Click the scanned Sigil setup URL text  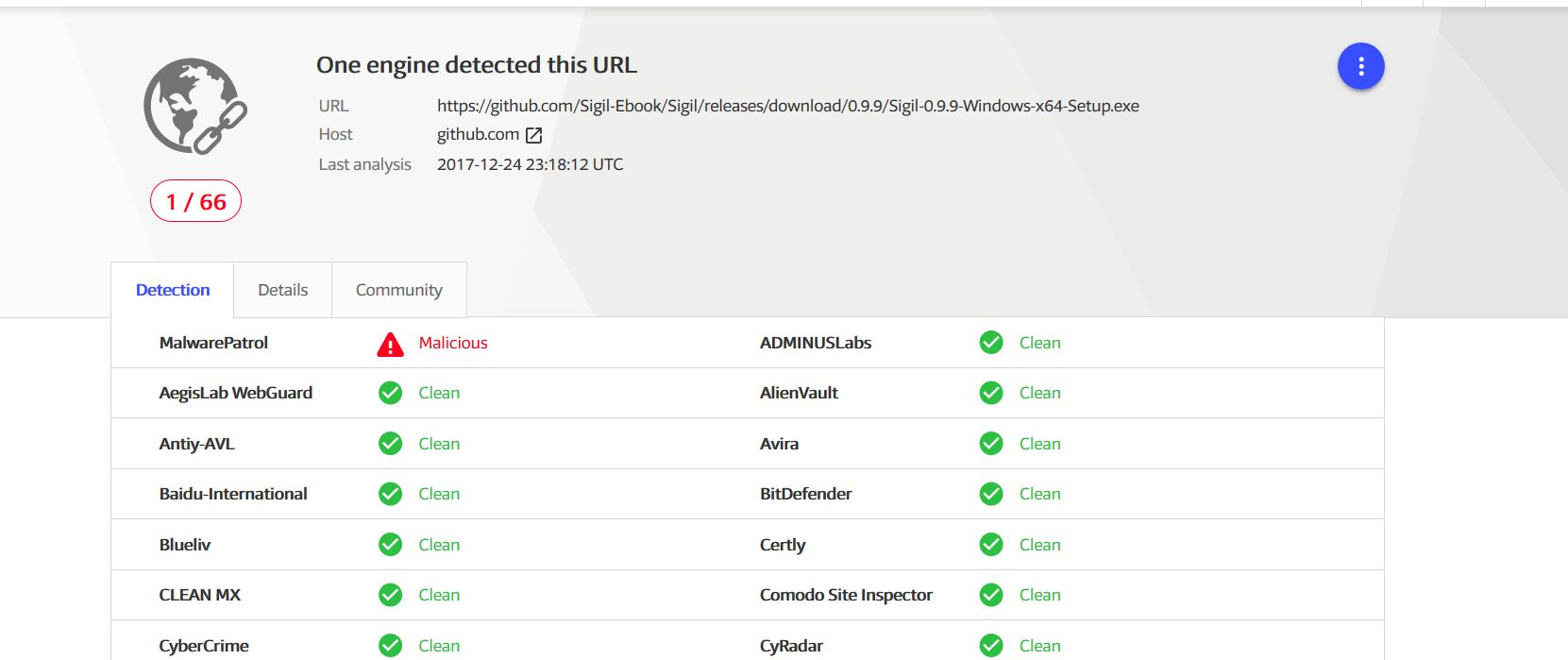(787, 106)
